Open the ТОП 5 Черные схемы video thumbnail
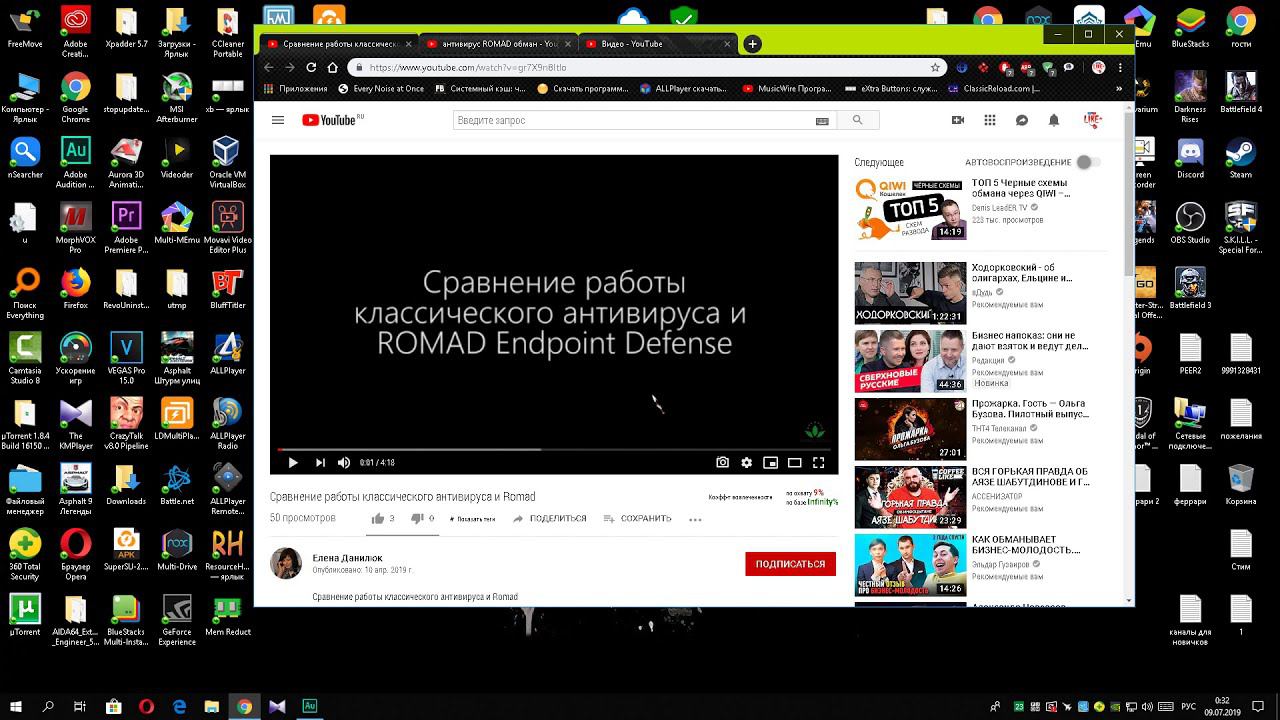The height and width of the screenshot is (720, 1280). coord(910,209)
